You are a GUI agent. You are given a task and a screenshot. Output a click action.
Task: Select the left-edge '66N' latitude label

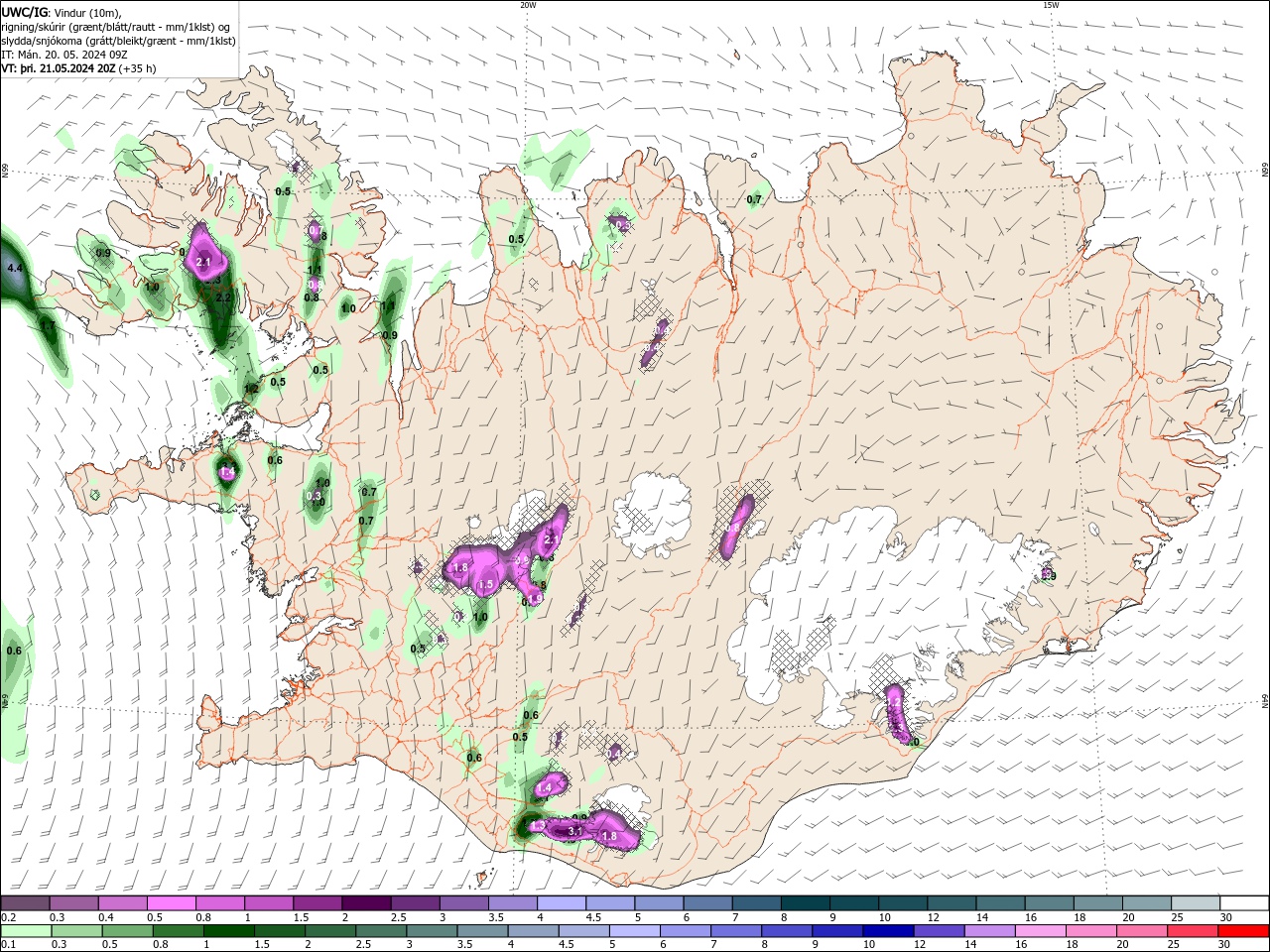pos(5,172)
